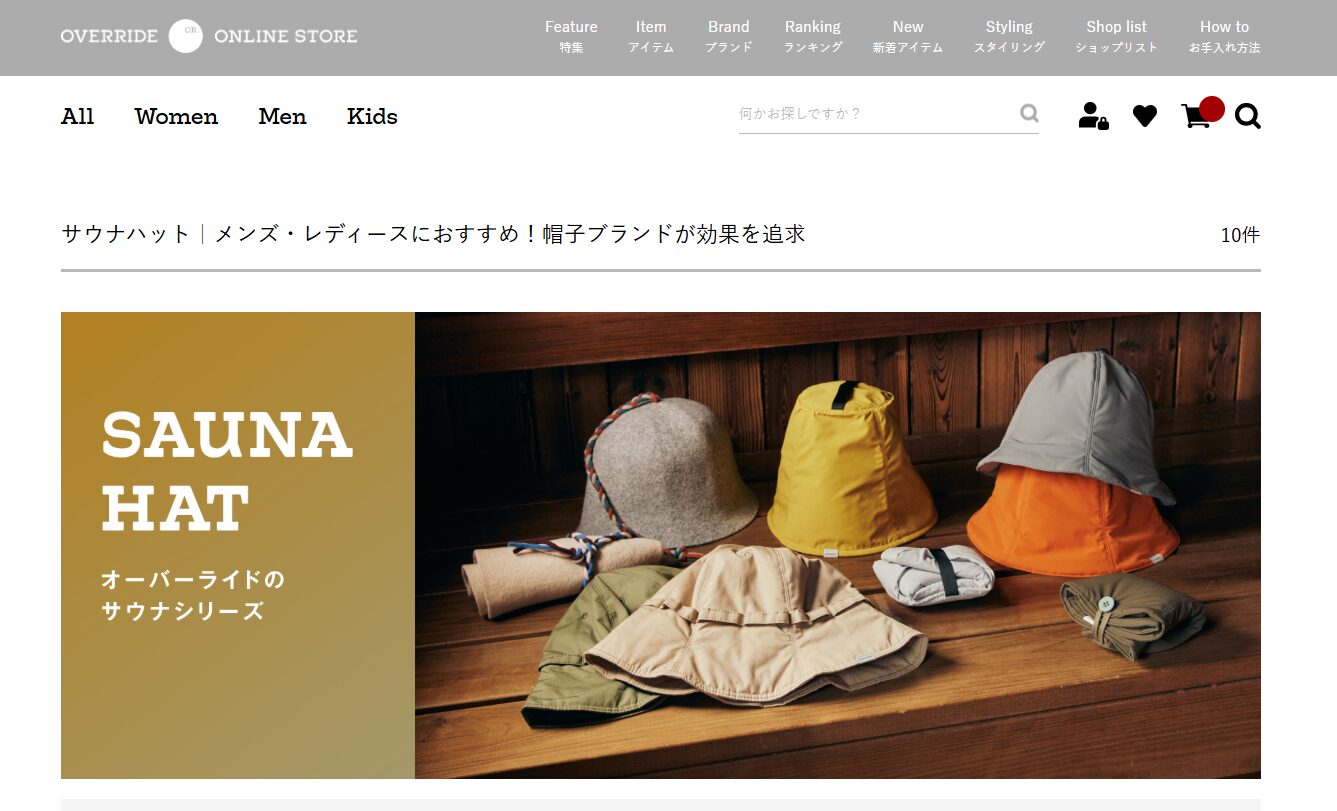
Task: Click the red cart badge
Action: point(1212,108)
